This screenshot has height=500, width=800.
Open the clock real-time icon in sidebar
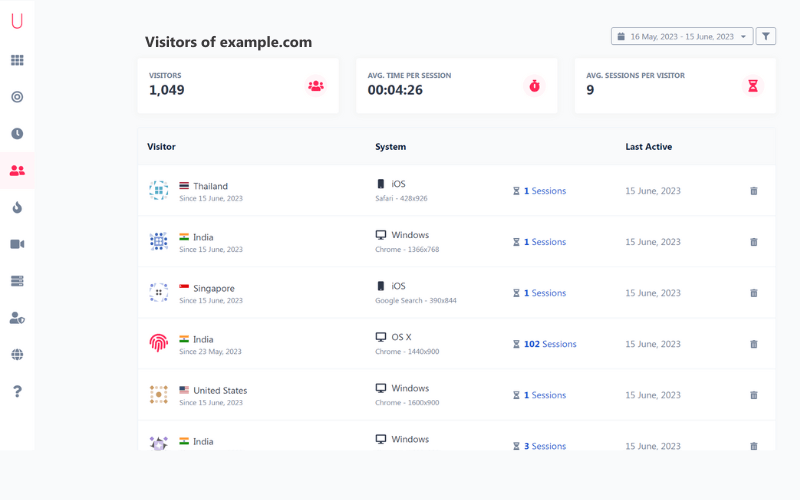(x=17, y=134)
